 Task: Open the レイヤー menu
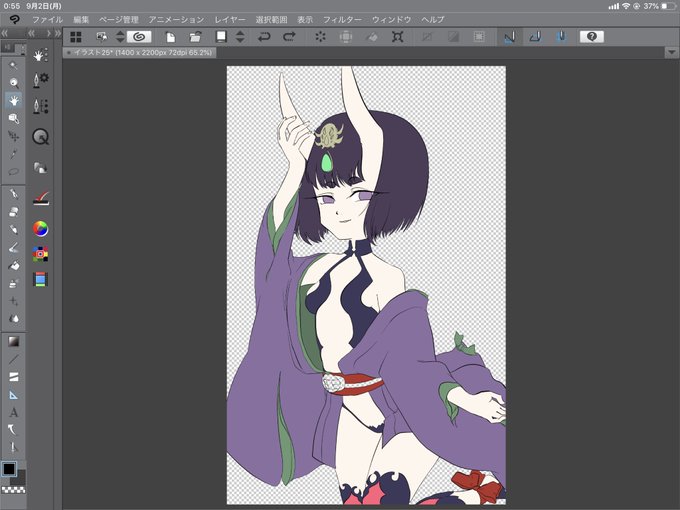[230, 20]
